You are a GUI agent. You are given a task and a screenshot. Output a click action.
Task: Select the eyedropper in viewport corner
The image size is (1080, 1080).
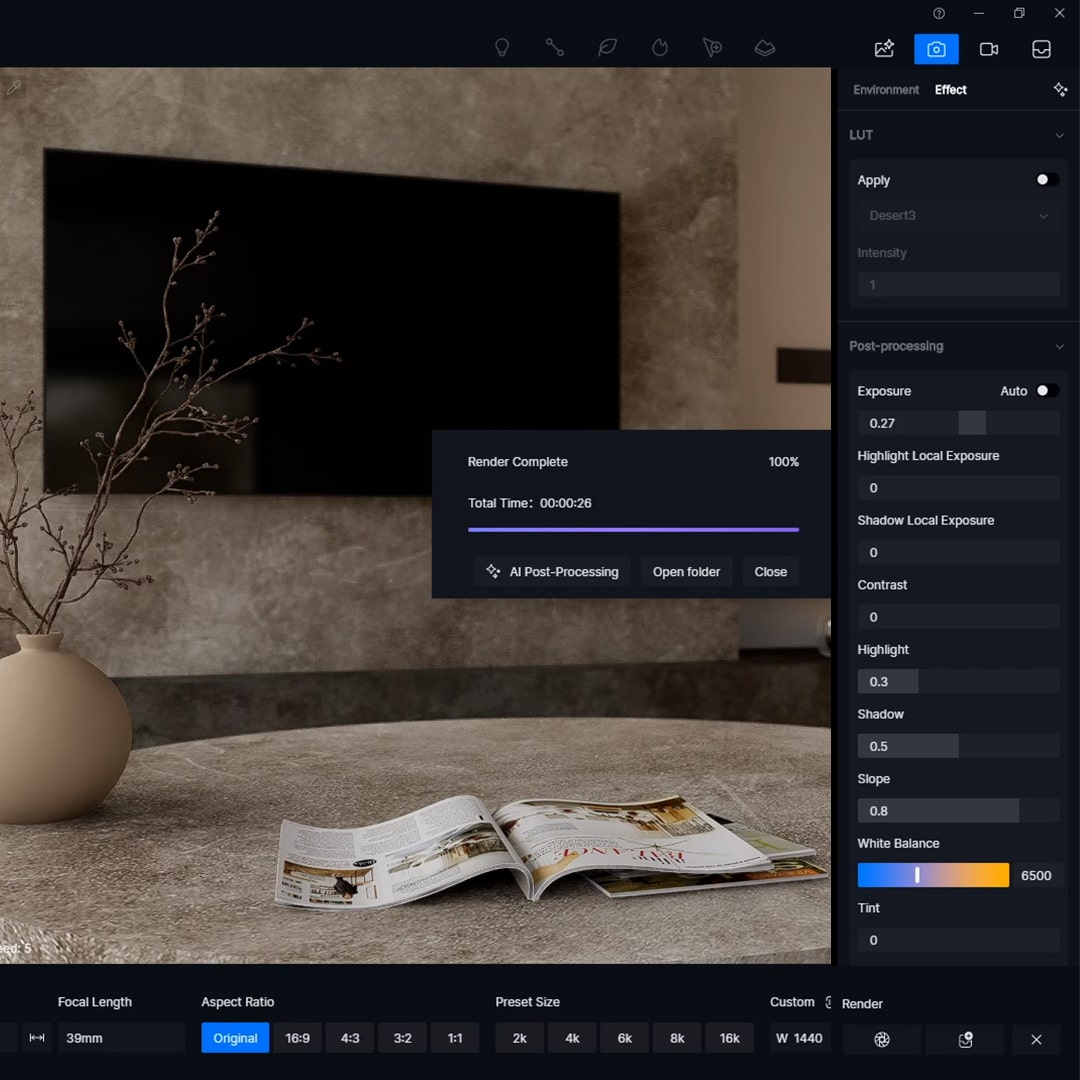click(x=14, y=88)
